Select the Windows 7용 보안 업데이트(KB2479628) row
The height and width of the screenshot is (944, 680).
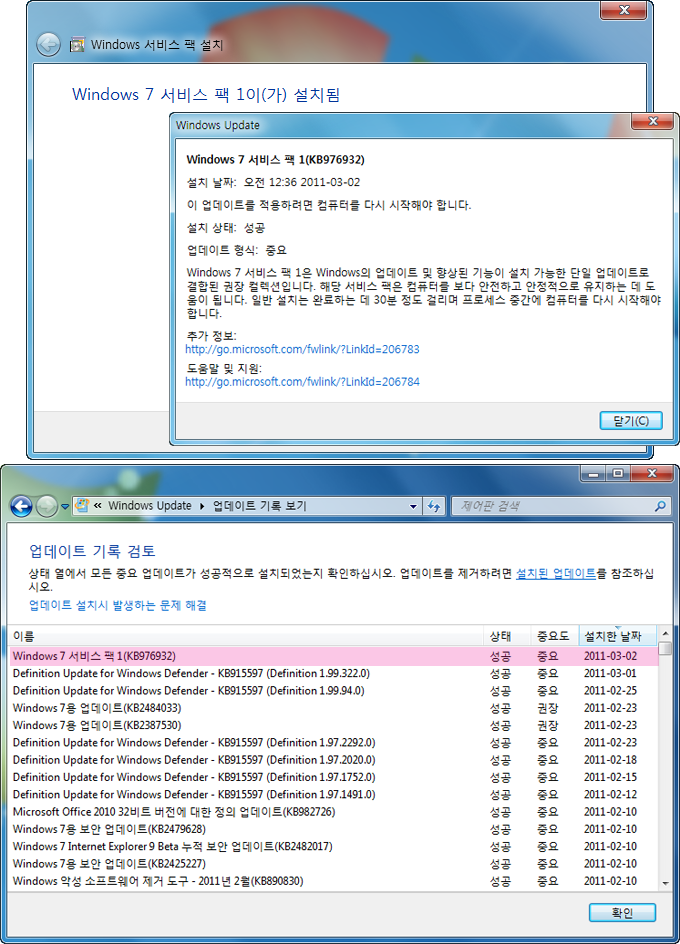334,829
